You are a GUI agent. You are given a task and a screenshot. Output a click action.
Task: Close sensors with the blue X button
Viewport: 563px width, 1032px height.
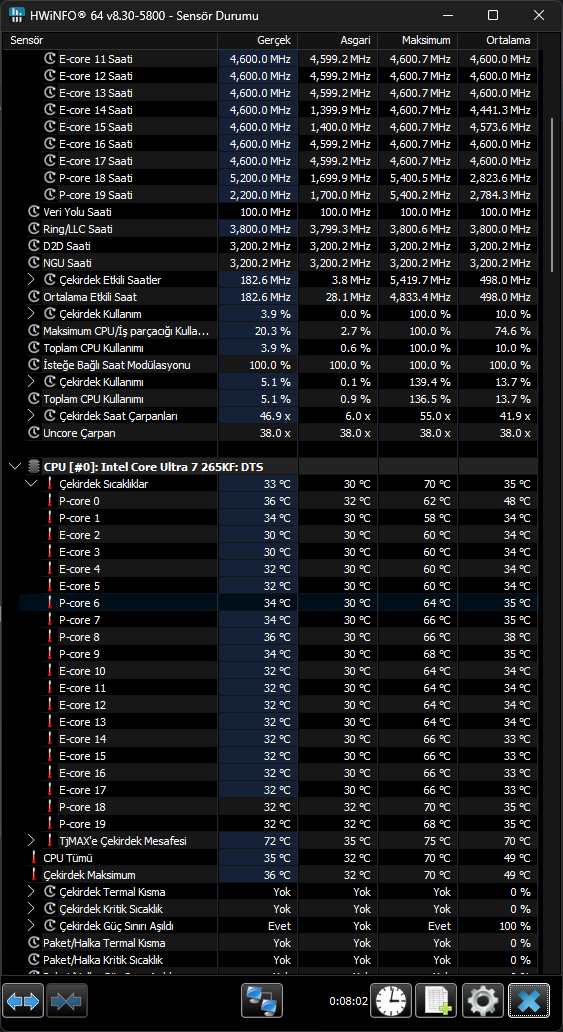(x=529, y=1001)
